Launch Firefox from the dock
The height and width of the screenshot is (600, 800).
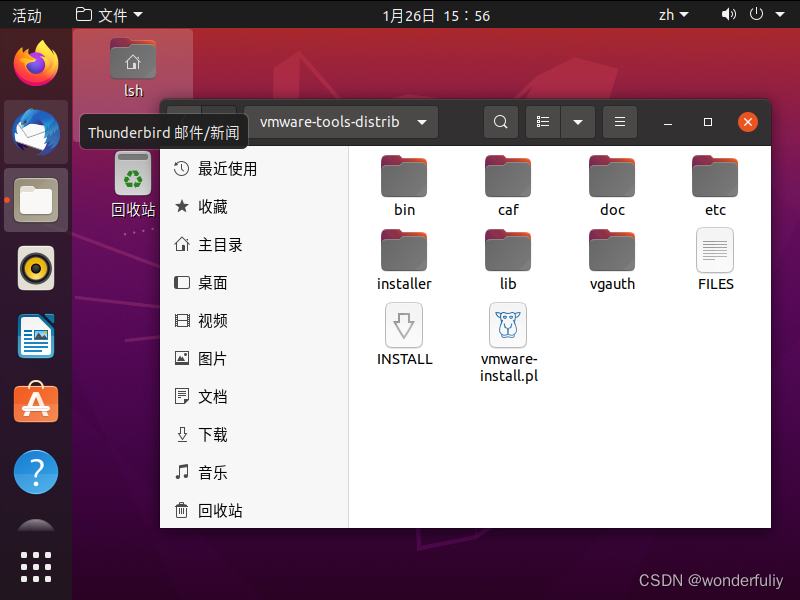pyautogui.click(x=36, y=64)
